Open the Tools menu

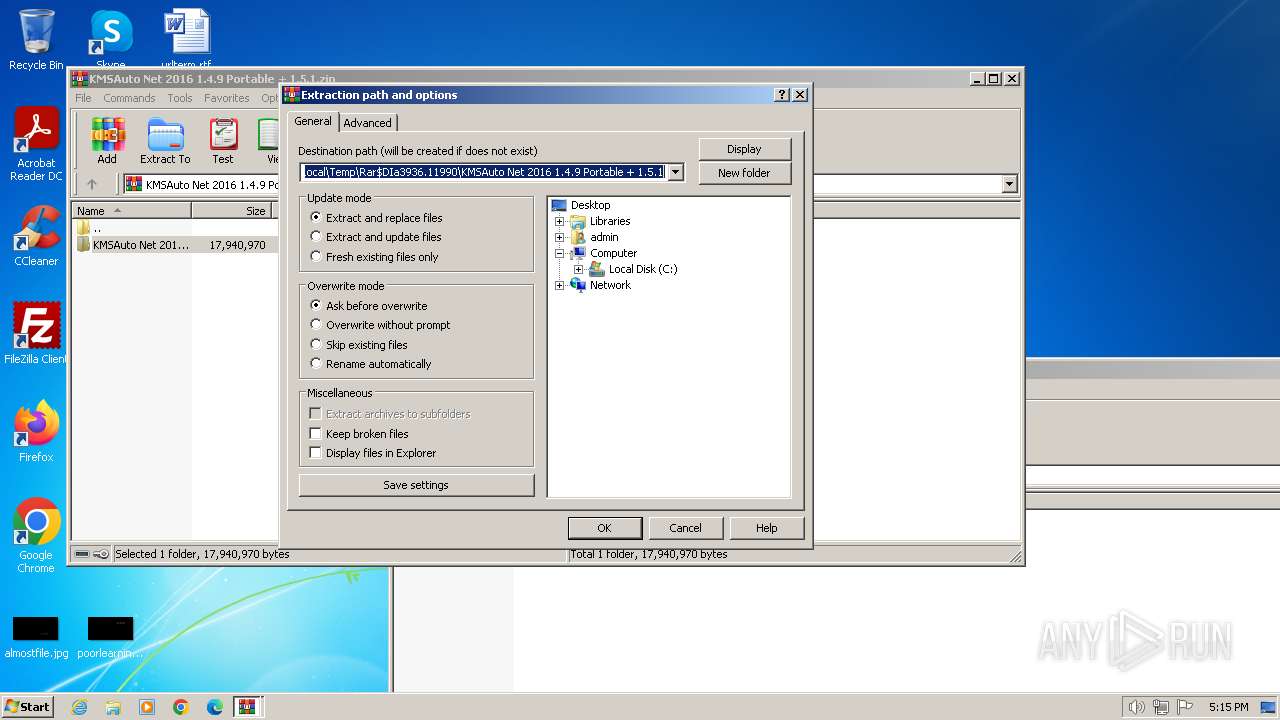180,98
